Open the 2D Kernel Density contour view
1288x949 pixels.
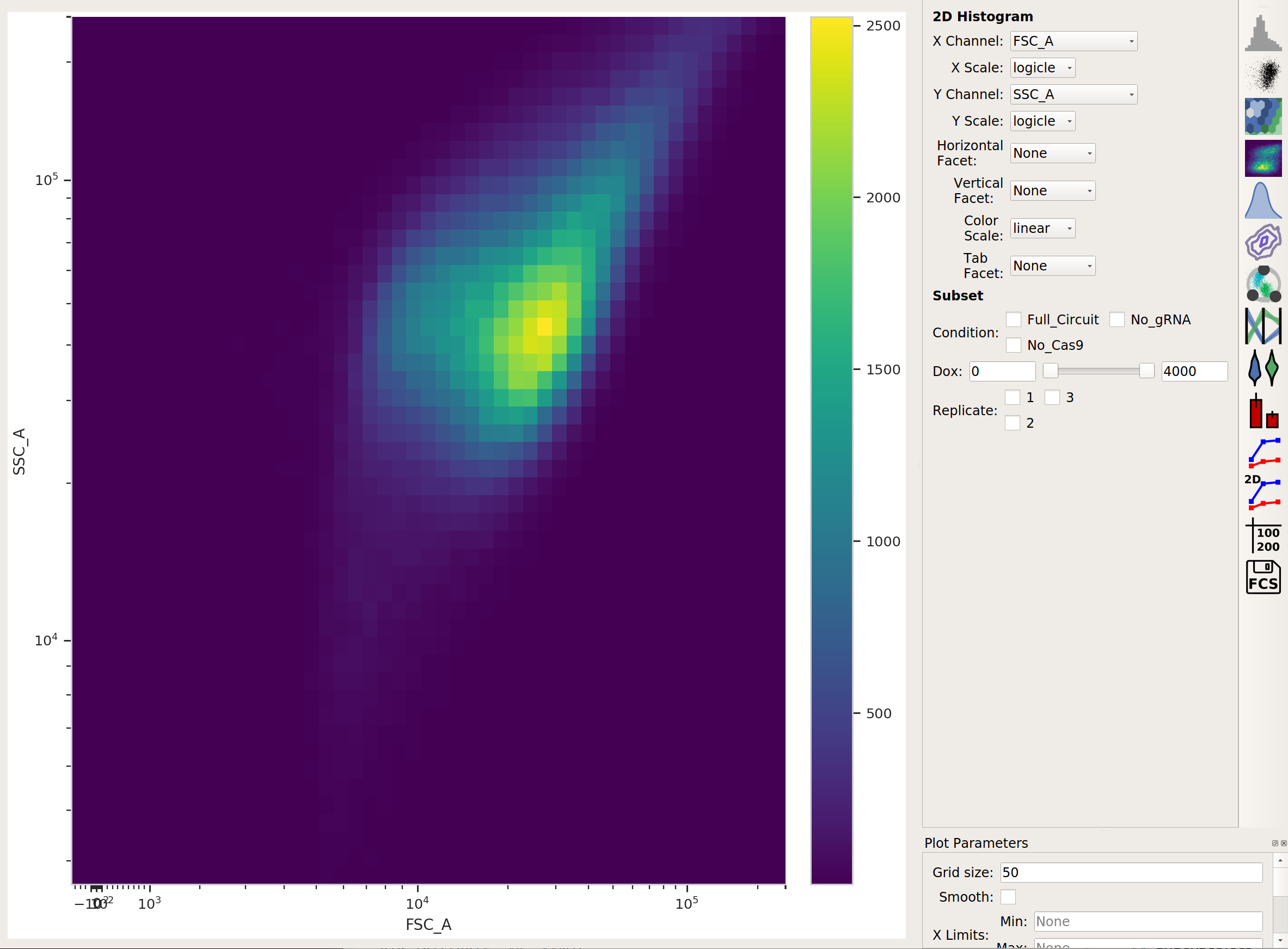pos(1263,242)
